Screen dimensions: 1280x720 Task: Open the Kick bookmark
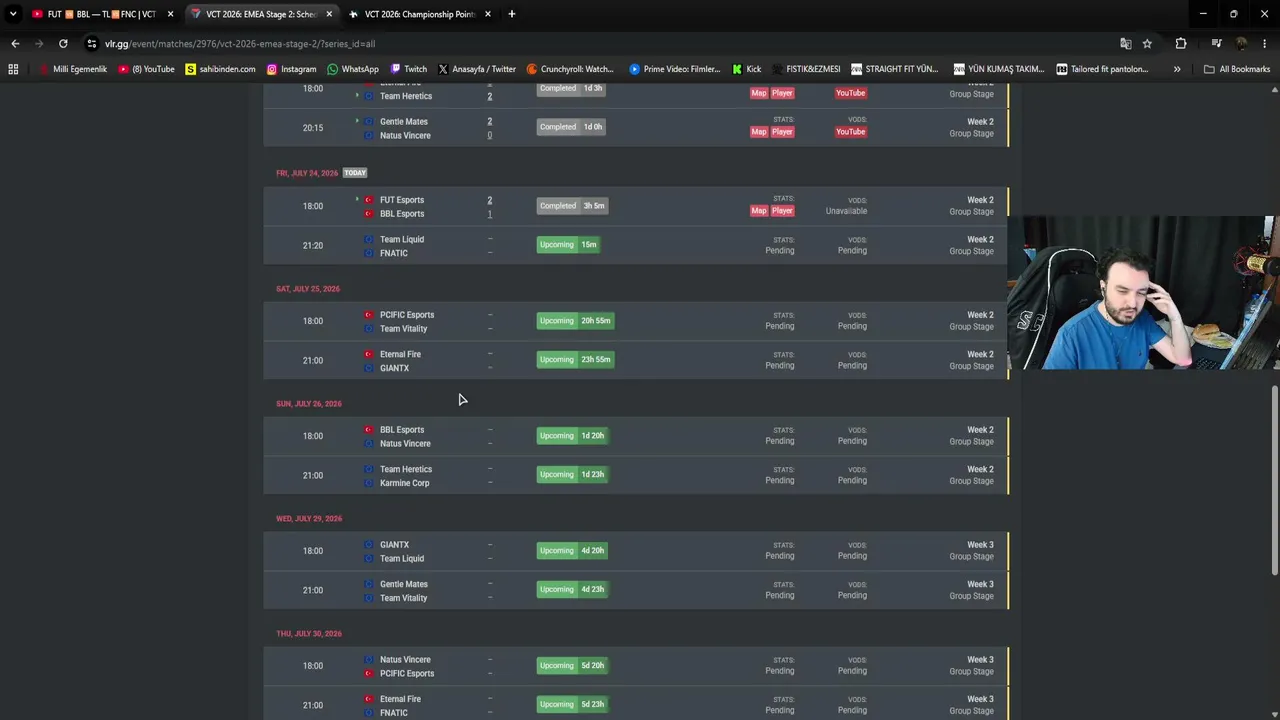[x=746, y=69]
